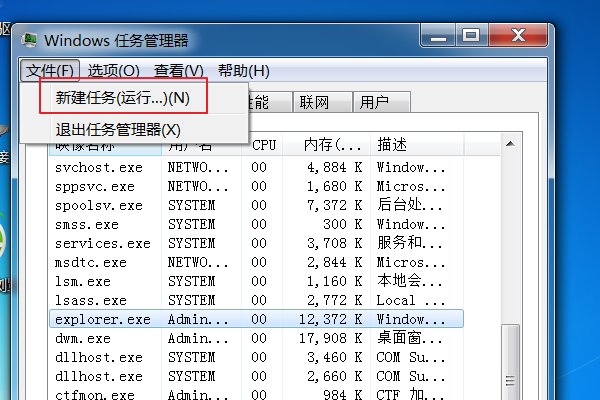Switch to the 用户 tab
The image size is (600, 400).
[x=382, y=103]
